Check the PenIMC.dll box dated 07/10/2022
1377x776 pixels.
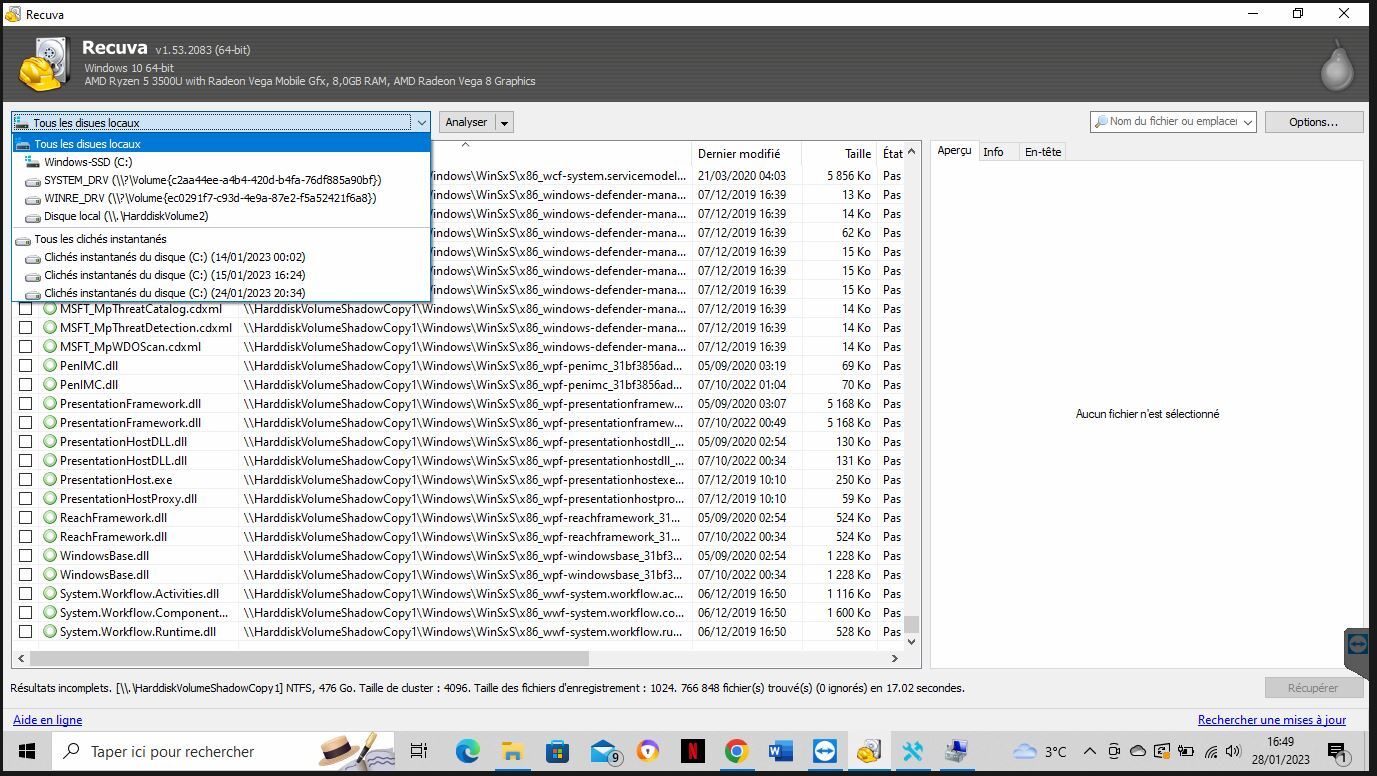coord(26,385)
